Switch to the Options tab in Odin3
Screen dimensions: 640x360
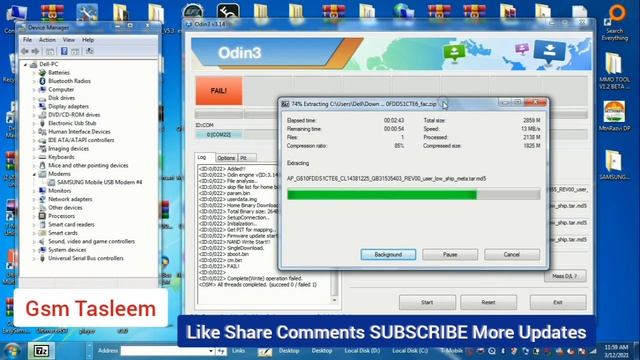pos(226,158)
